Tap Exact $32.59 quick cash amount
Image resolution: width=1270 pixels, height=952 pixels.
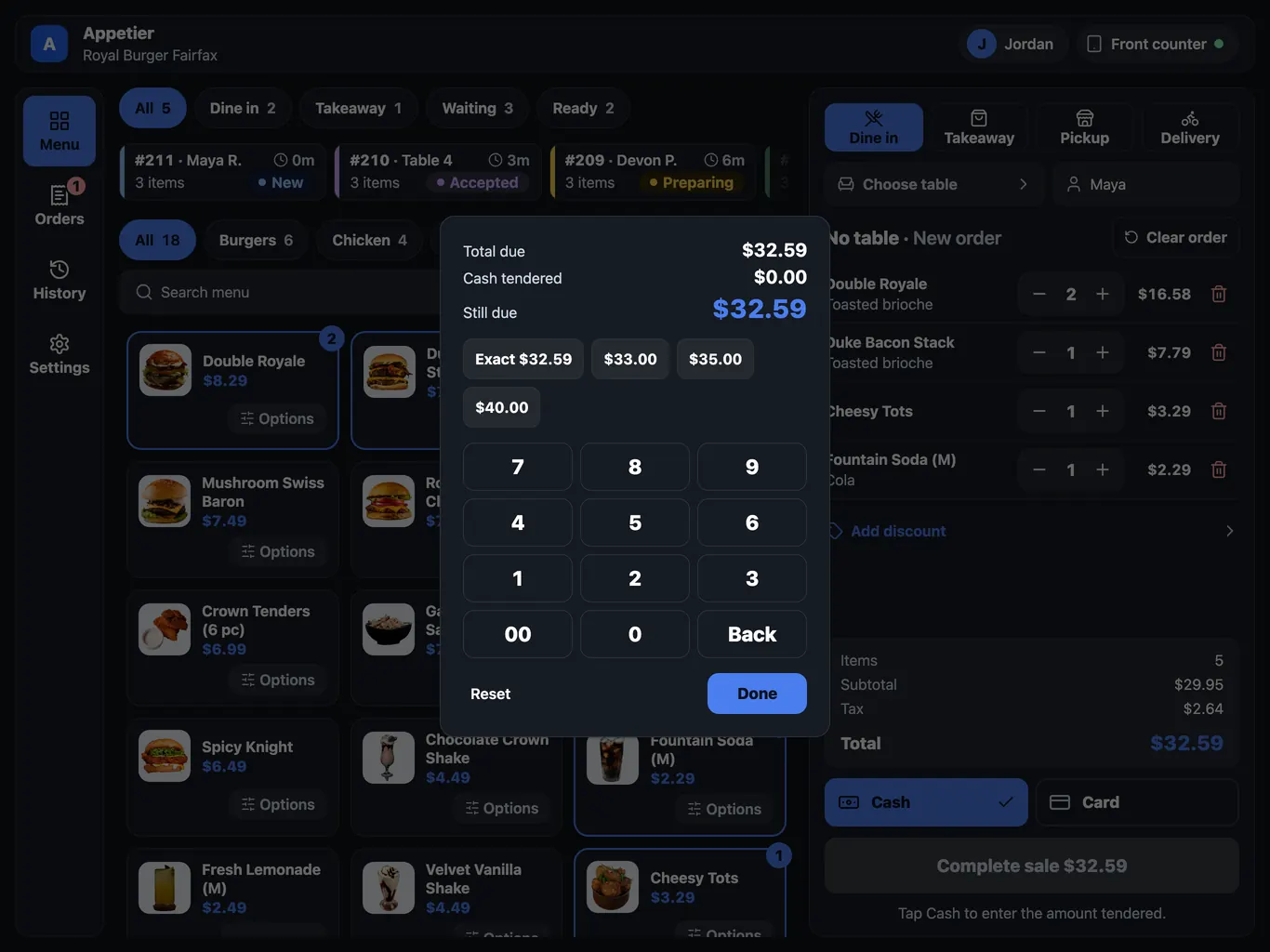523,359
